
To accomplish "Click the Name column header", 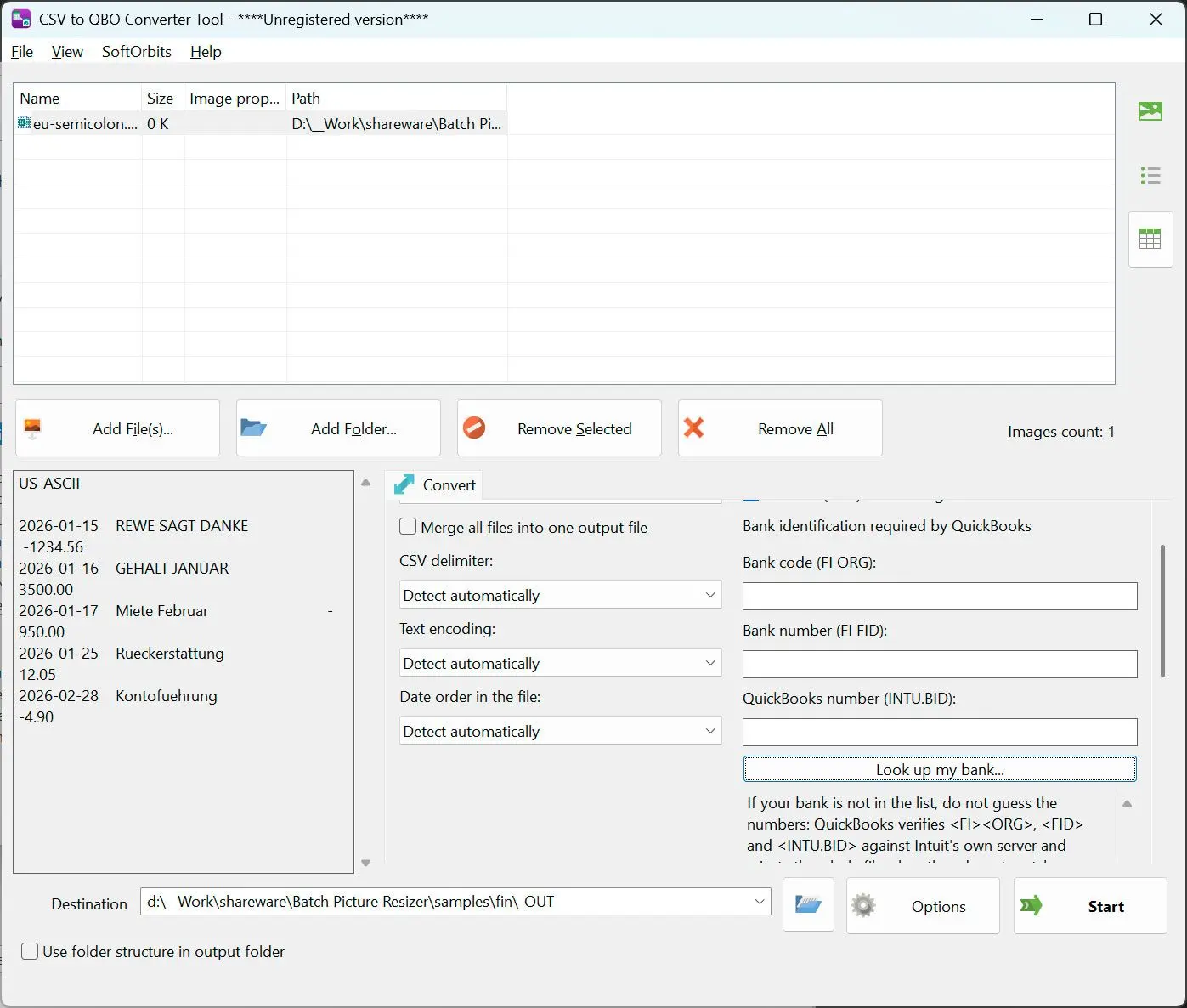I will tap(77, 98).
